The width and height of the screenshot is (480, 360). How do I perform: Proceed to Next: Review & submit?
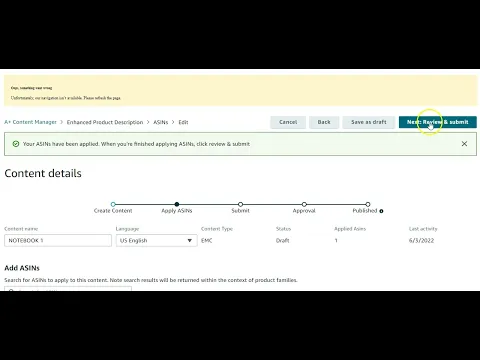point(438,122)
